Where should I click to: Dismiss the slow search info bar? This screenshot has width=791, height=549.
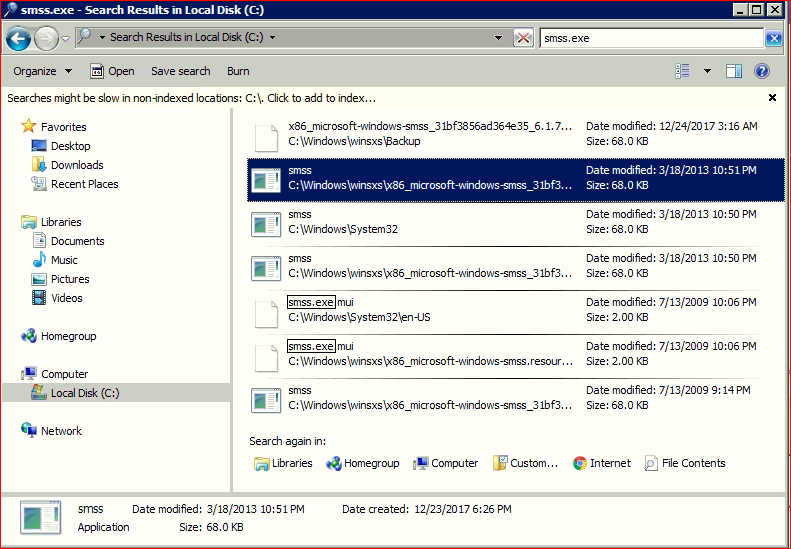(772, 98)
